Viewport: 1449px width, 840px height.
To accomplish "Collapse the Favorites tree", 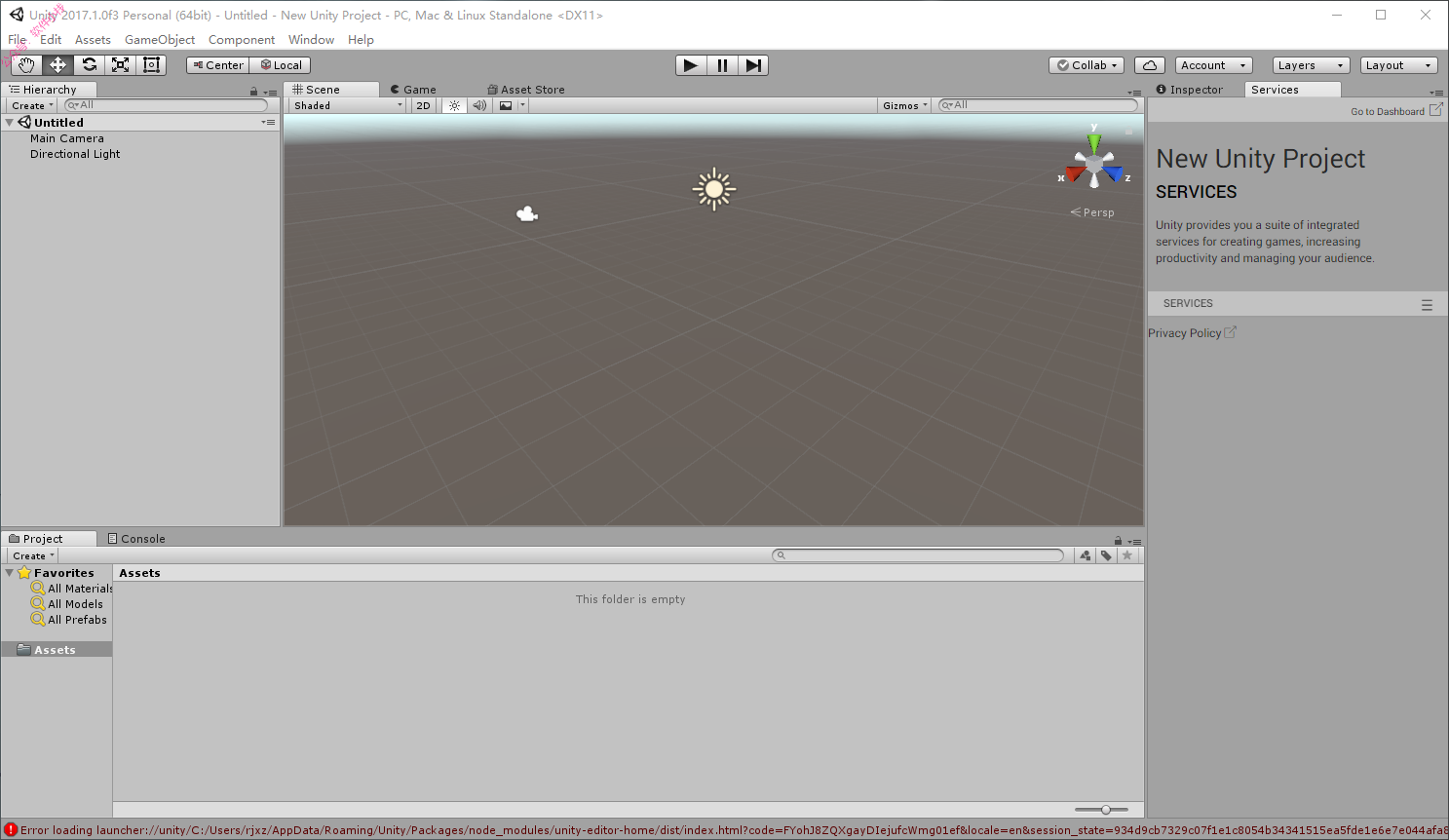I will [x=10, y=573].
